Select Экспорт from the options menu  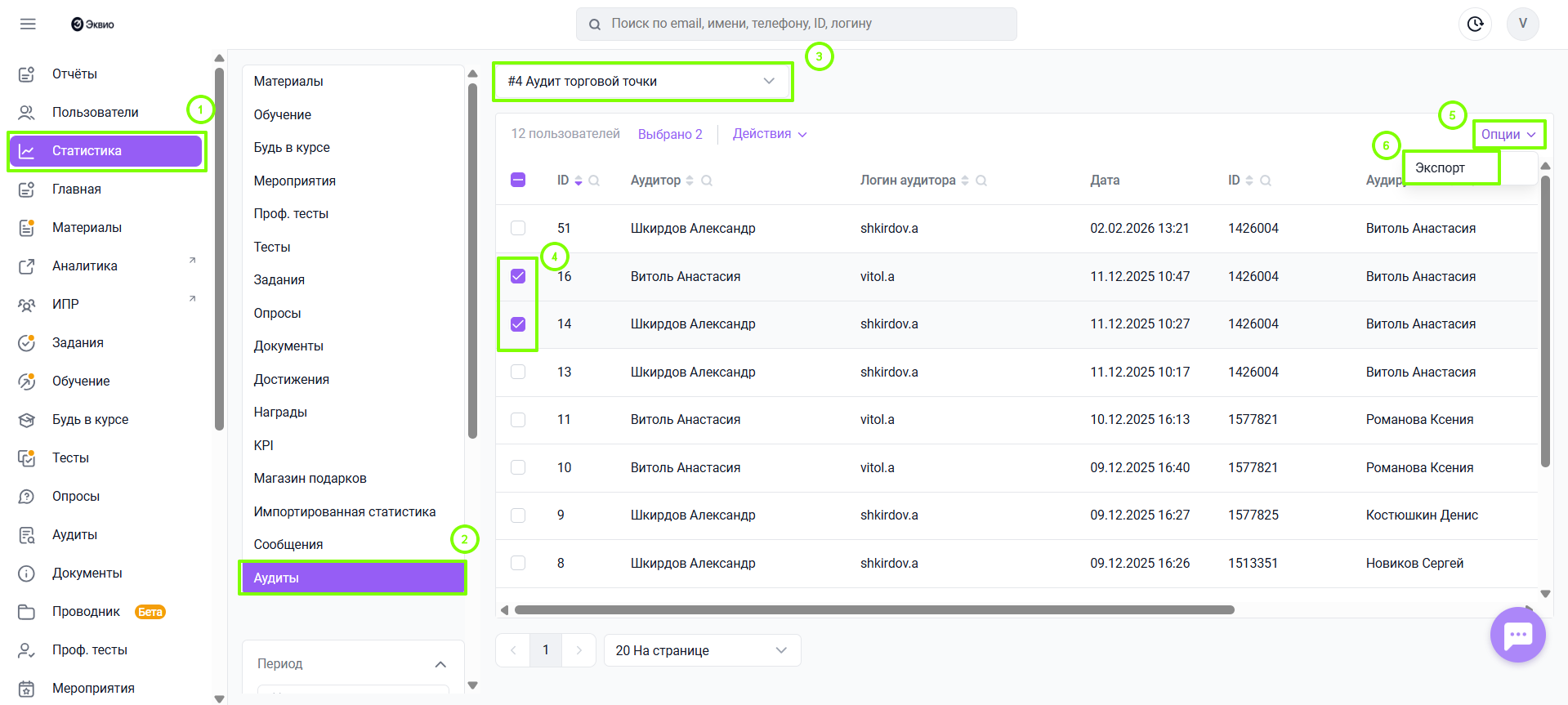coord(1440,167)
